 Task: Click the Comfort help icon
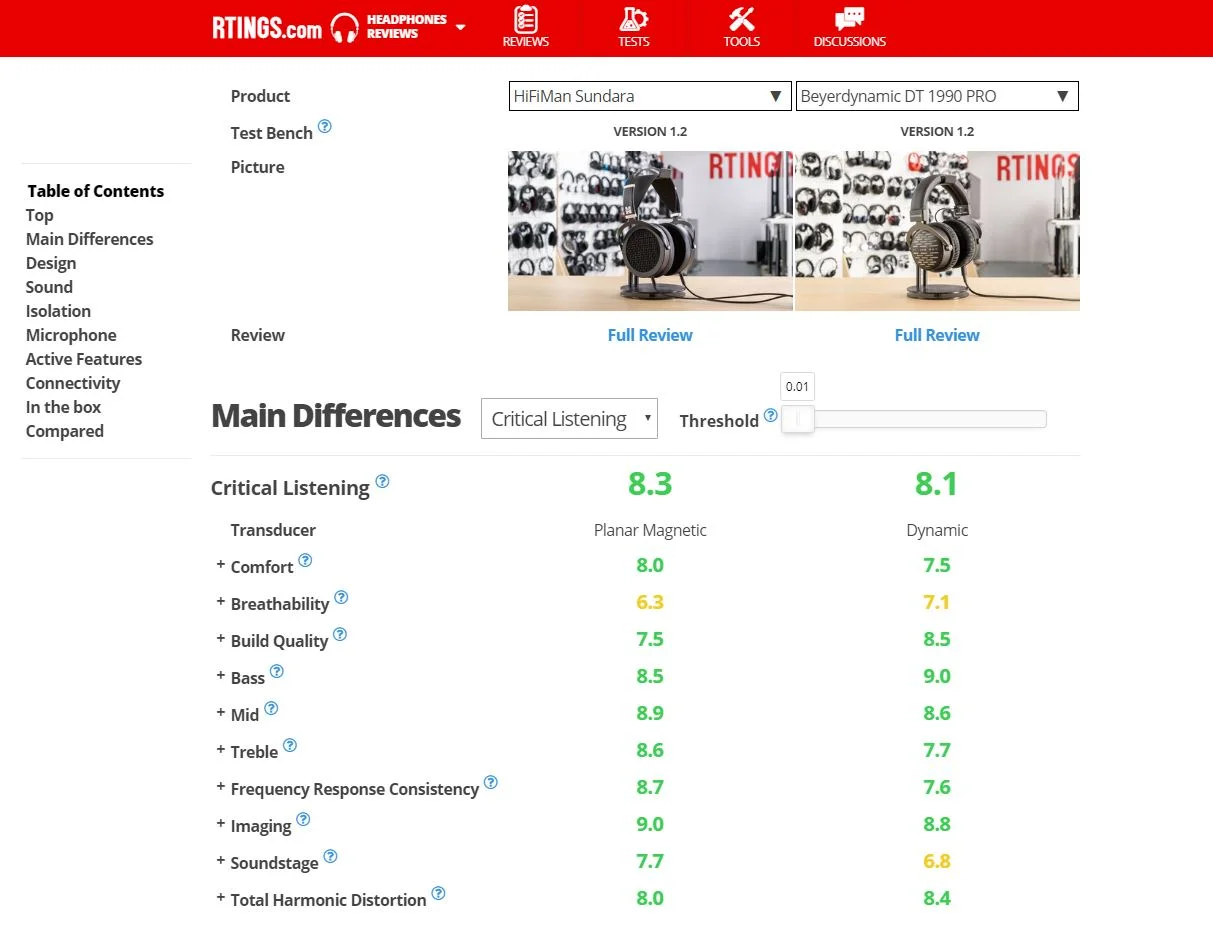(305, 560)
